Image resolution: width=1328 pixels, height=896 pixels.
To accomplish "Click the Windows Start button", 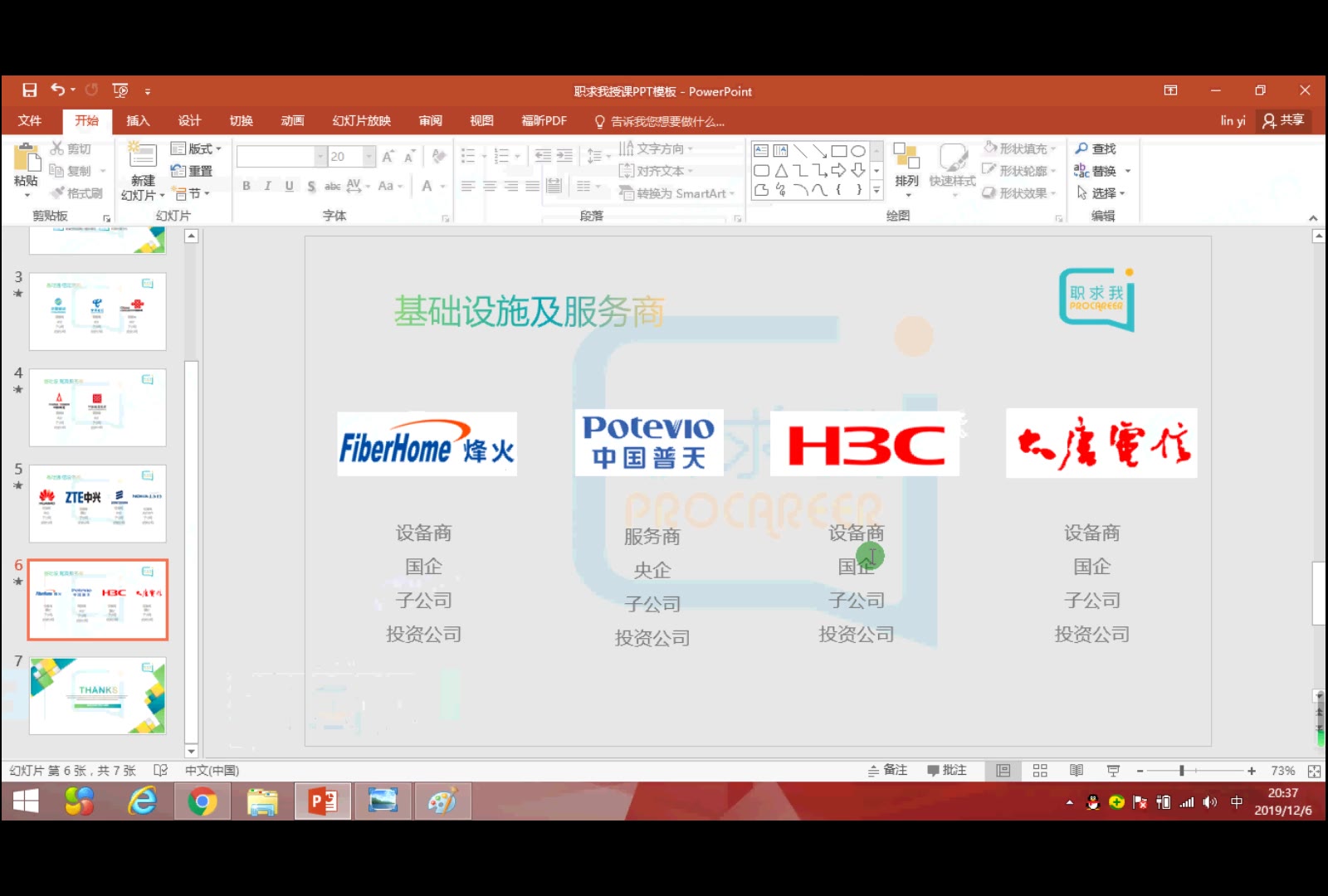I will pyautogui.click(x=26, y=801).
